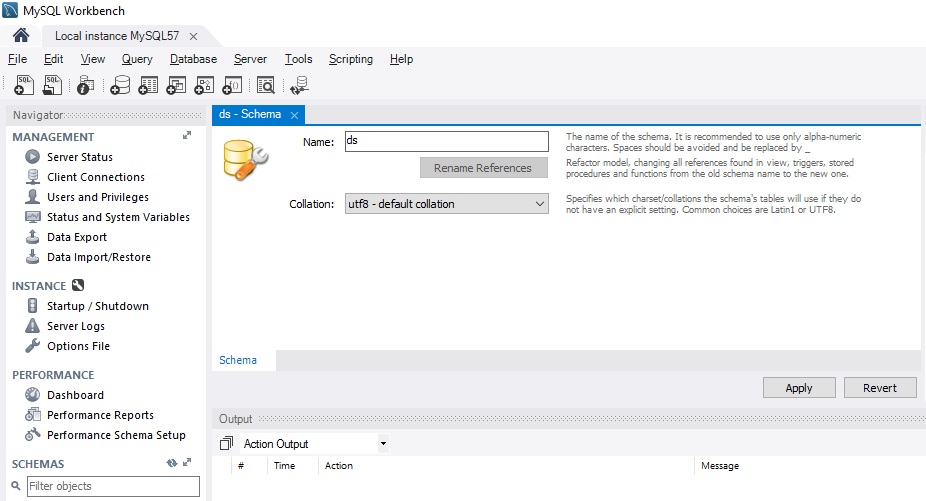
Task: Refresh the SCHEMAS list icon
Action: (172, 463)
